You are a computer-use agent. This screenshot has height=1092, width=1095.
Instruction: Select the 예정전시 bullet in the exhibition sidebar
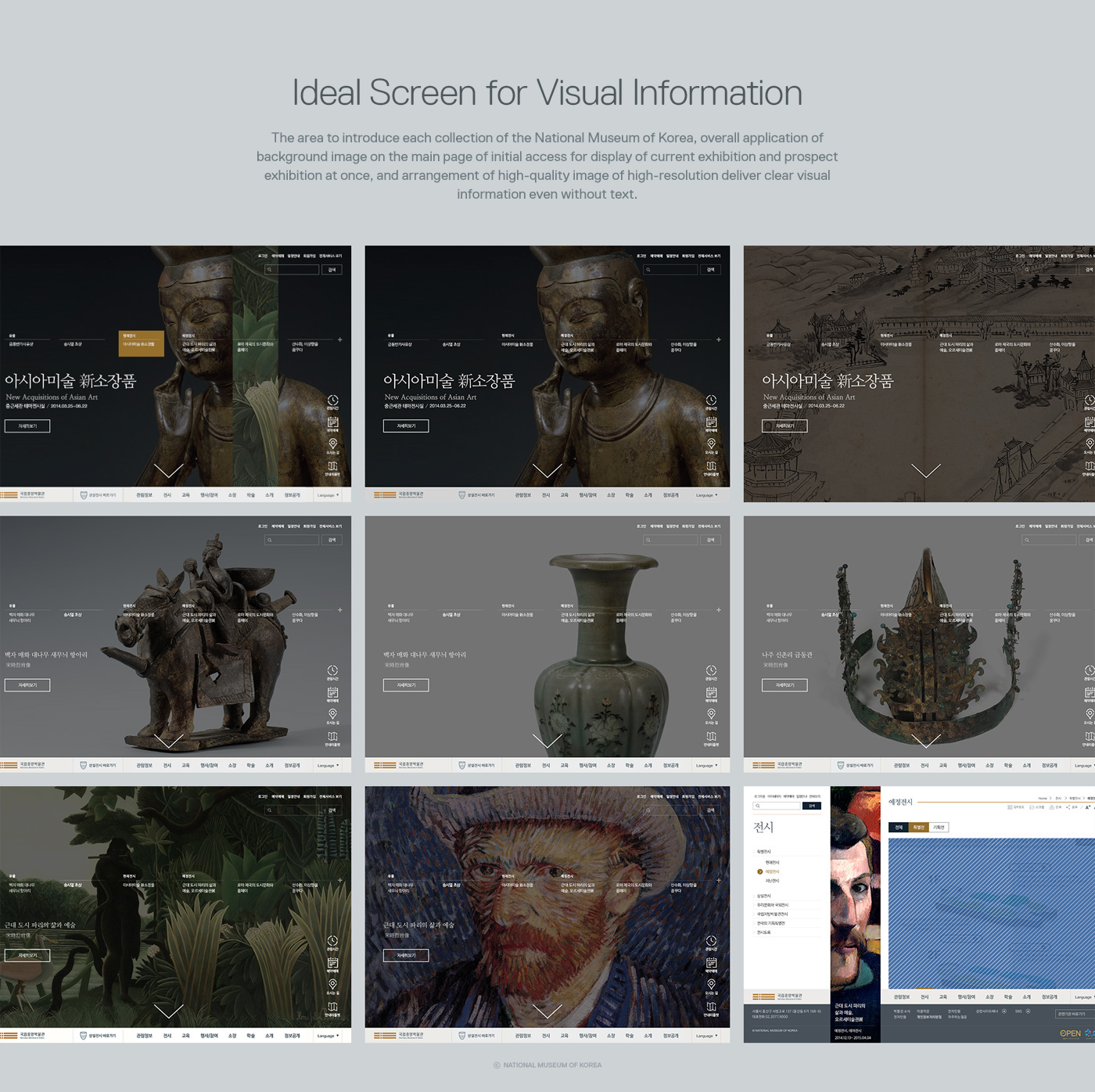point(759,871)
